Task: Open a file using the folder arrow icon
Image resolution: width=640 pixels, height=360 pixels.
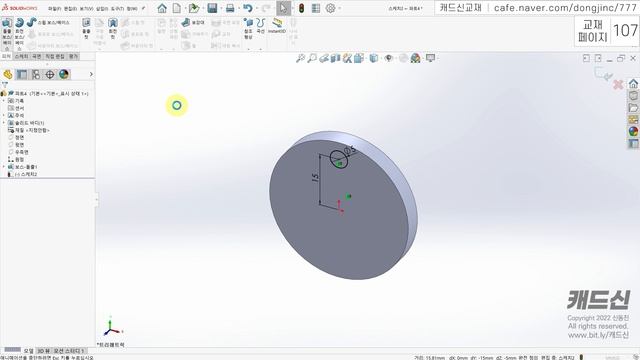Action: [x=194, y=8]
